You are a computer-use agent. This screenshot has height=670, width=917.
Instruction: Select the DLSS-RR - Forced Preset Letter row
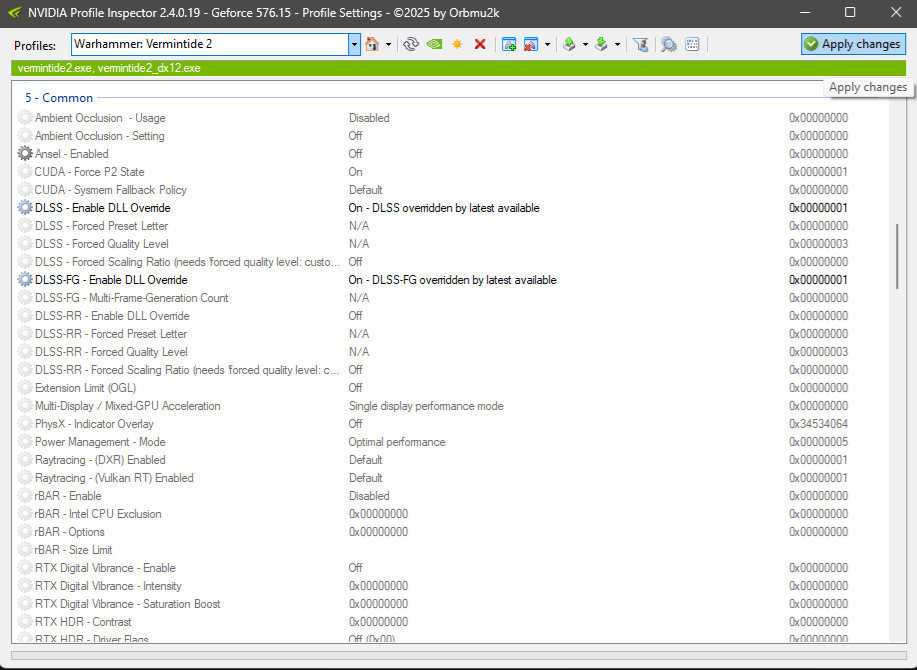pos(450,334)
